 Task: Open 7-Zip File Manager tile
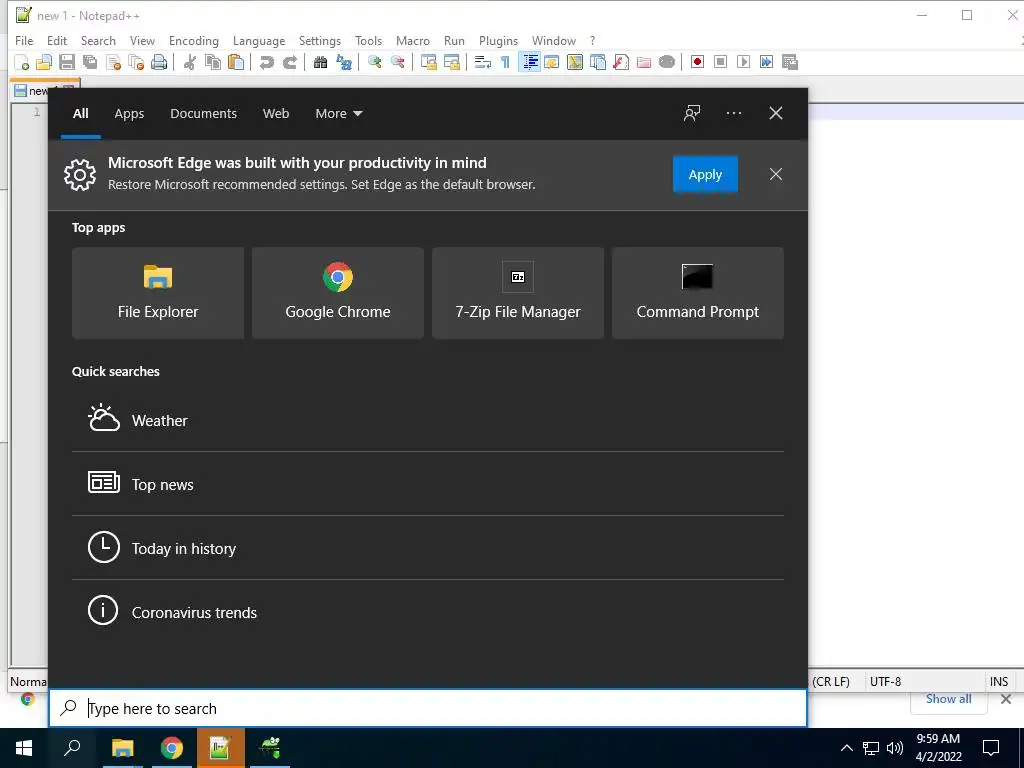tap(518, 293)
